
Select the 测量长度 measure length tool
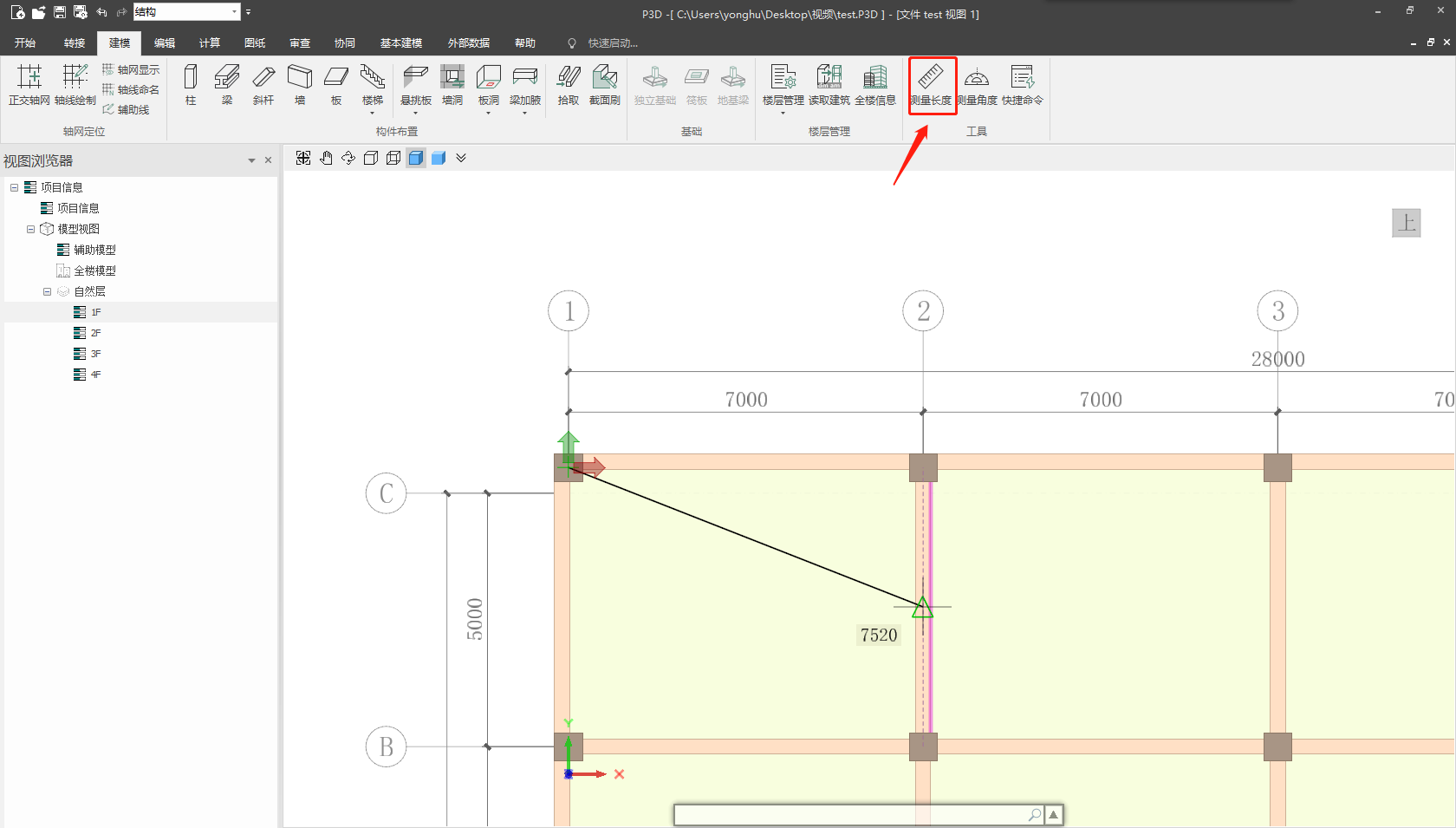(x=931, y=84)
